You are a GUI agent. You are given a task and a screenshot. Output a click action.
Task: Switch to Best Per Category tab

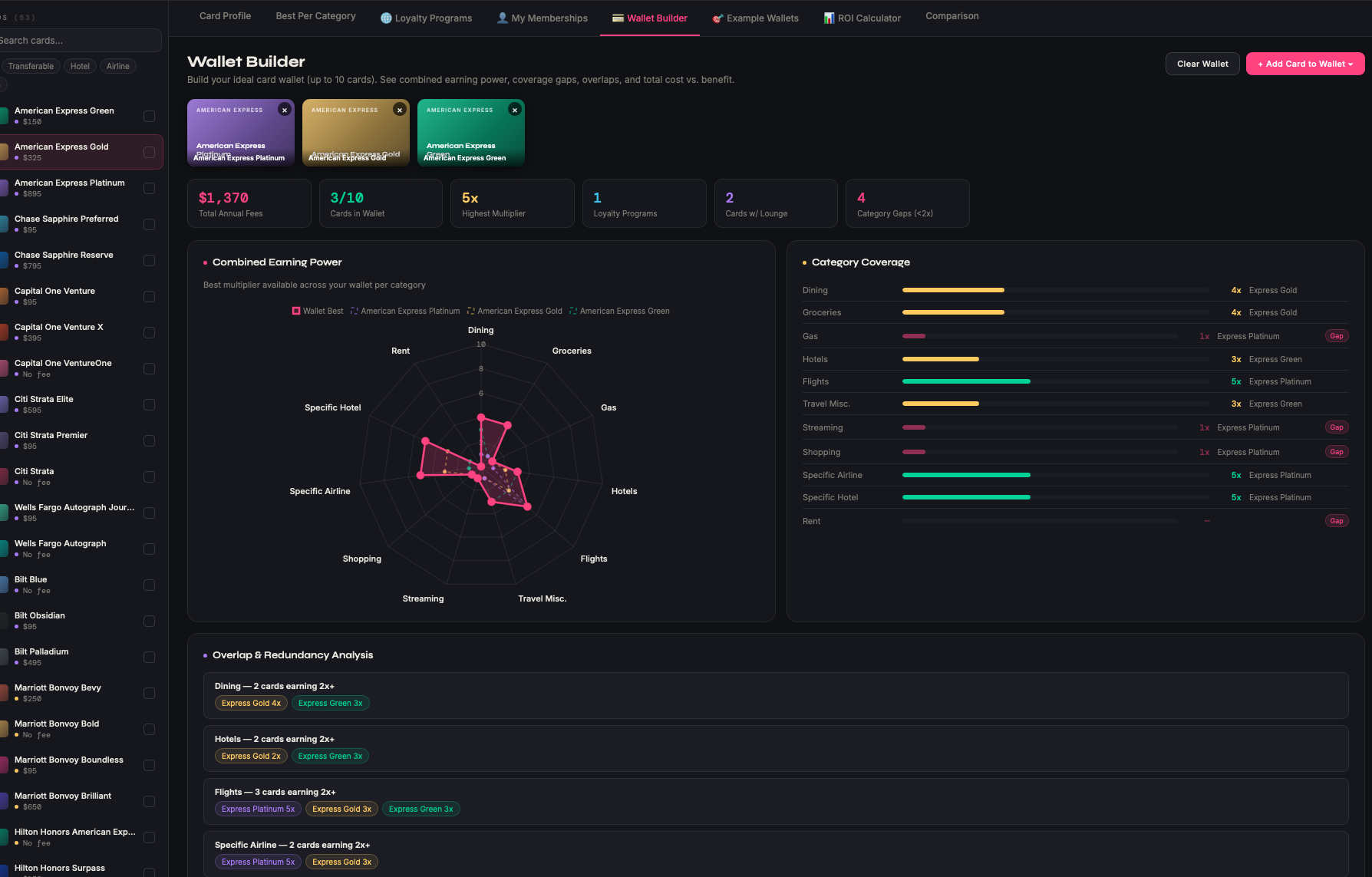(x=315, y=16)
